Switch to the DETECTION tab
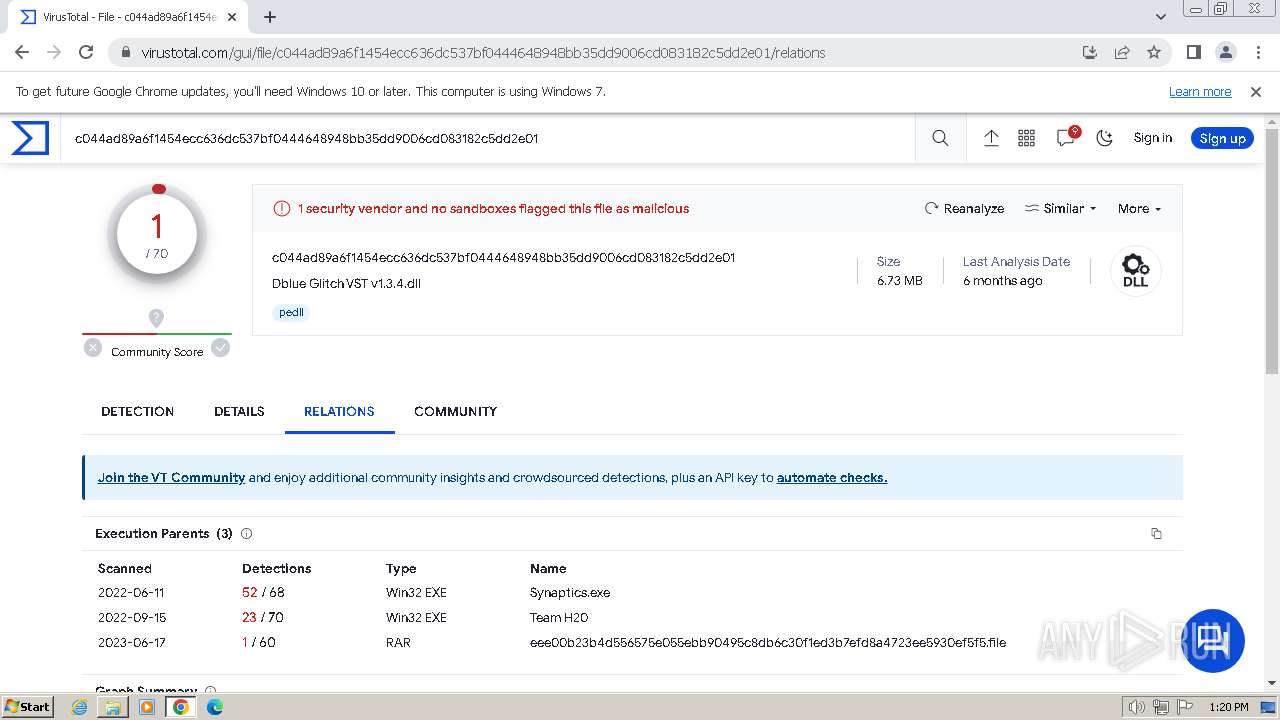Image resolution: width=1280 pixels, height=720 pixels. point(138,411)
